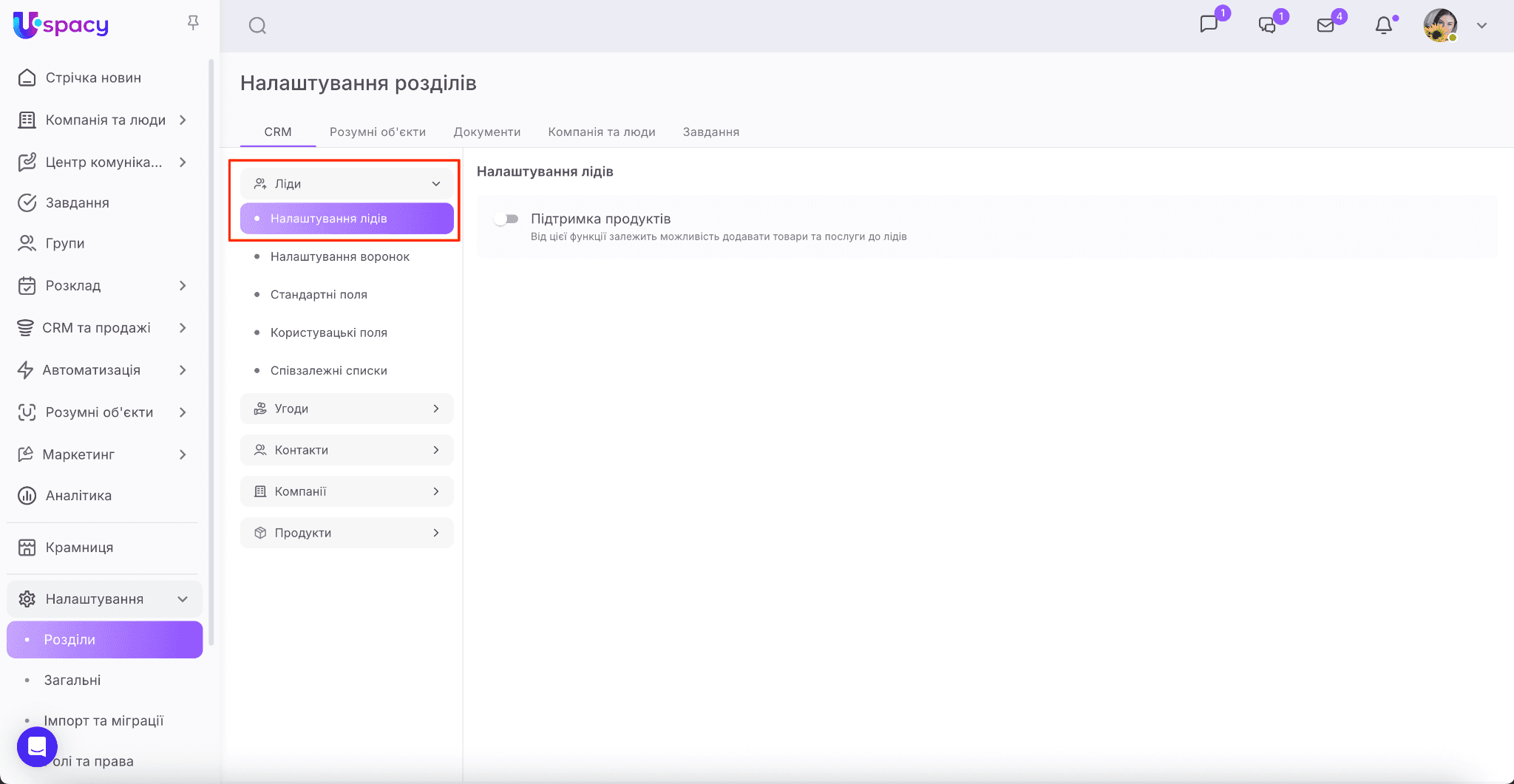Click the search magnifier icon
1514x784 pixels.
tap(257, 26)
